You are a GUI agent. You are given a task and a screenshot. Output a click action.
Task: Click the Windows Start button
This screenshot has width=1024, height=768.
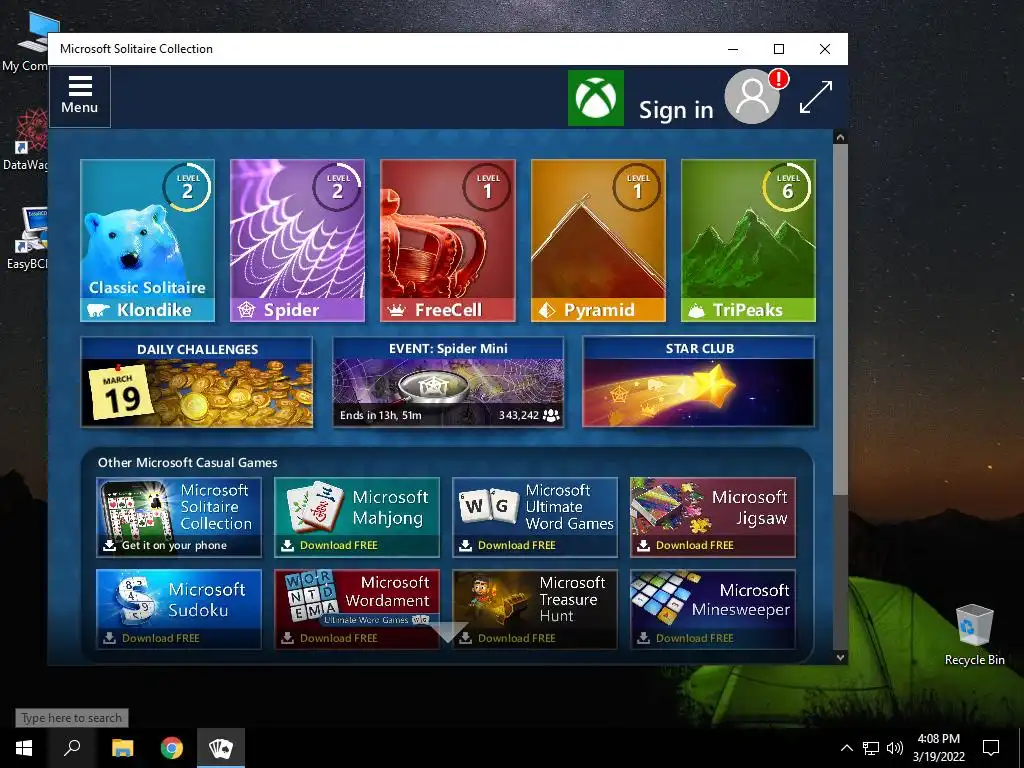click(24, 748)
